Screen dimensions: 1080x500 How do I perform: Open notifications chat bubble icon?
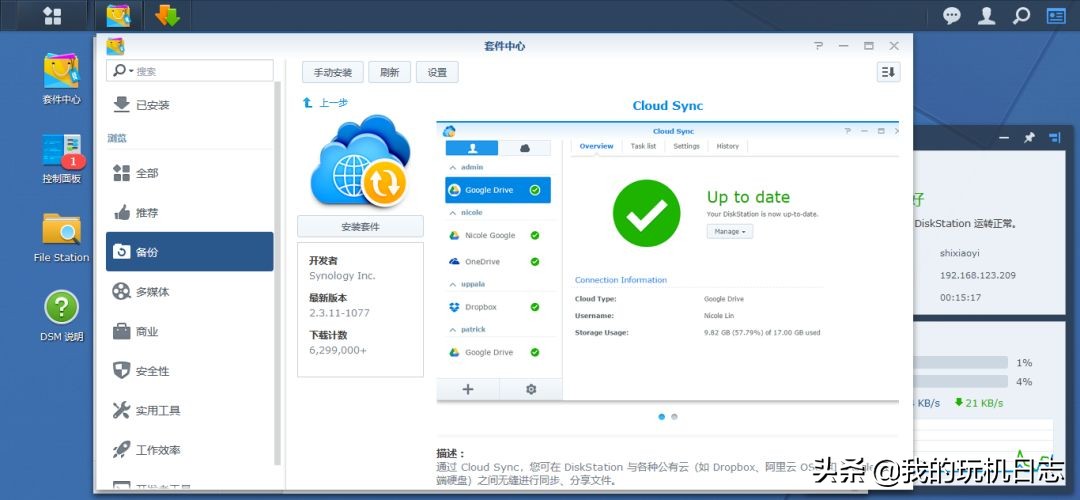952,15
